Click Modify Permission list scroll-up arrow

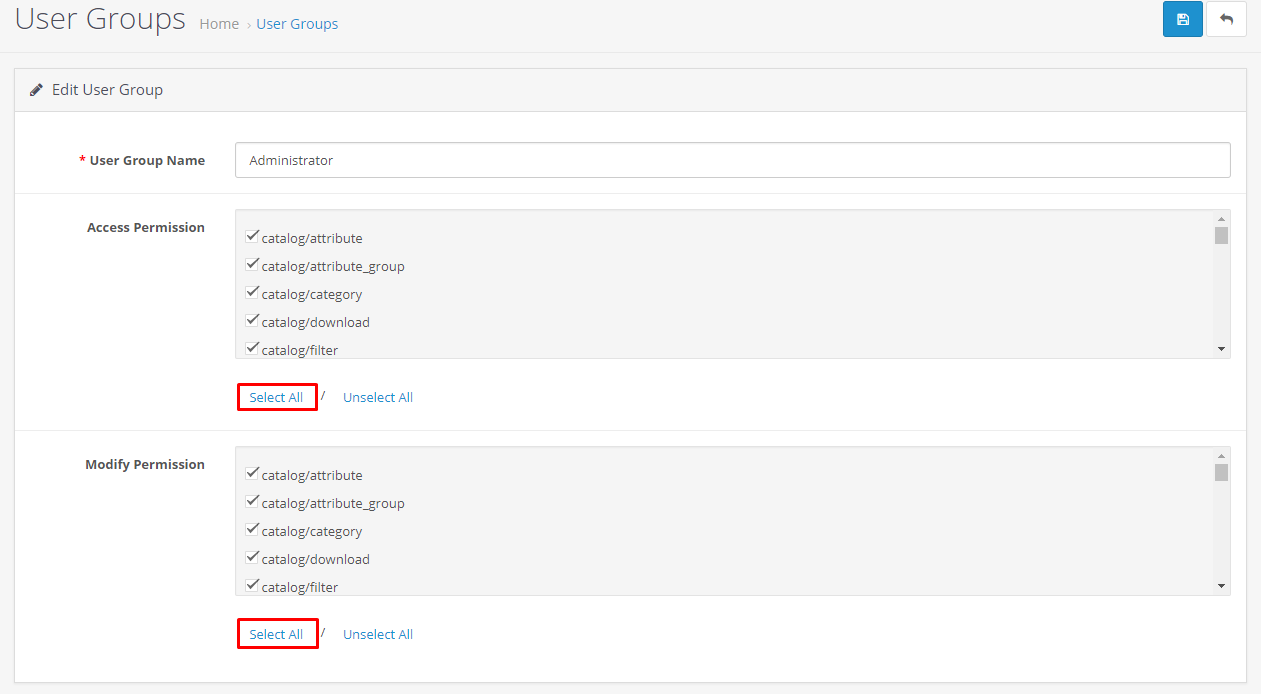[1221, 456]
